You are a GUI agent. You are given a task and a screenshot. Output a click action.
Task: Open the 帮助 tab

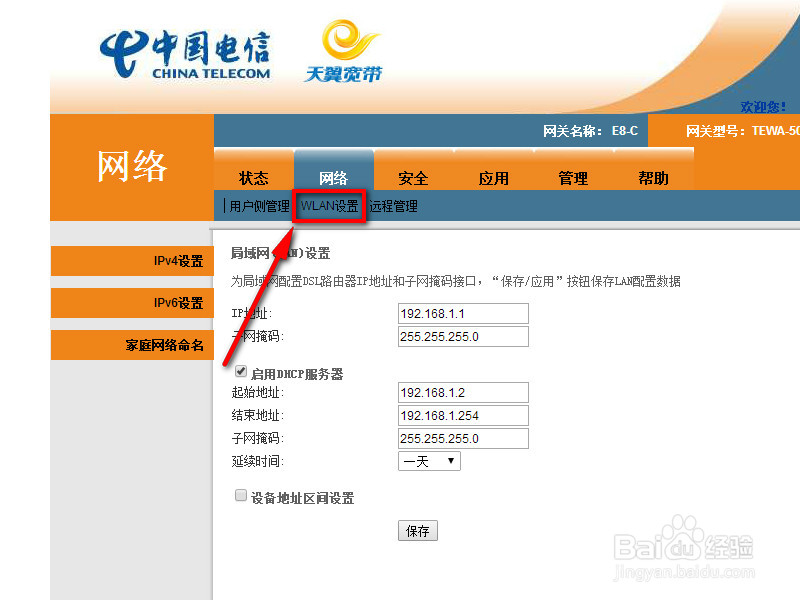click(x=652, y=177)
